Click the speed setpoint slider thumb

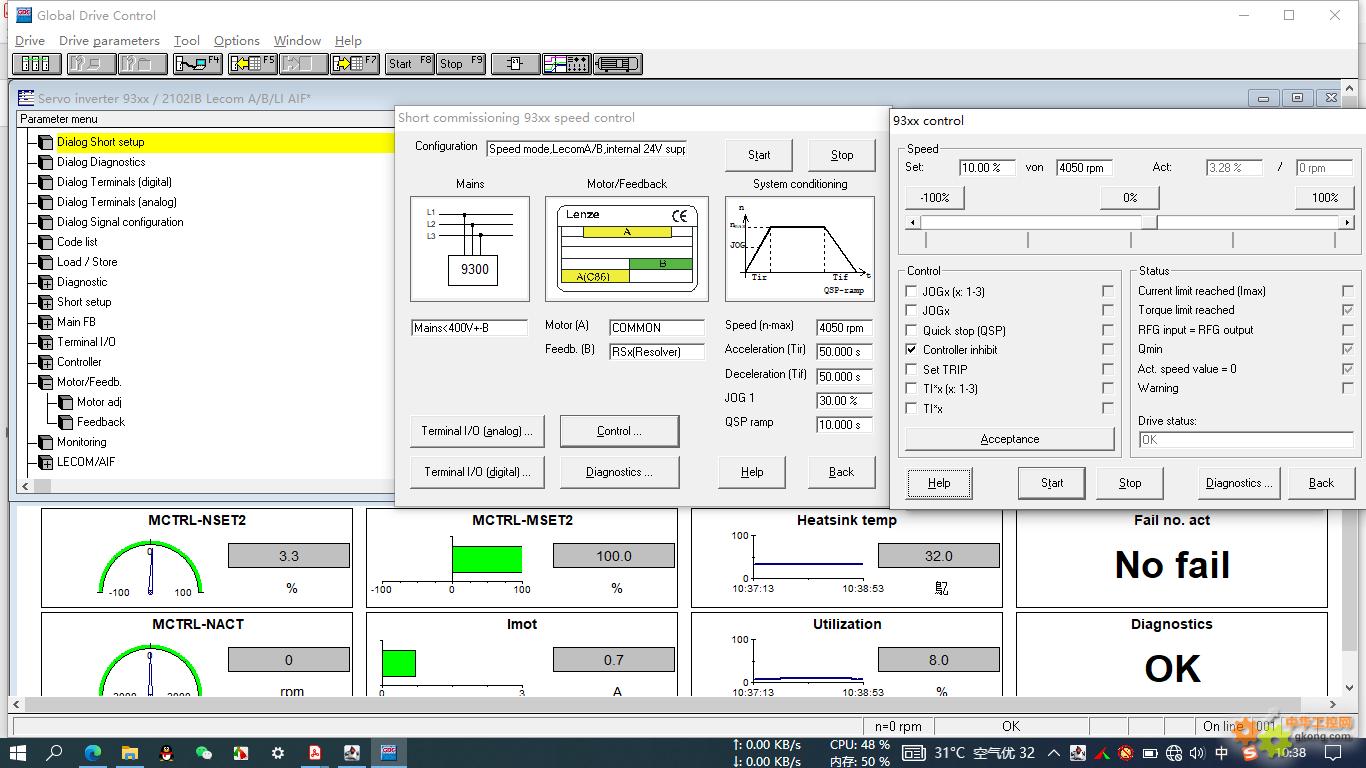pos(1150,222)
